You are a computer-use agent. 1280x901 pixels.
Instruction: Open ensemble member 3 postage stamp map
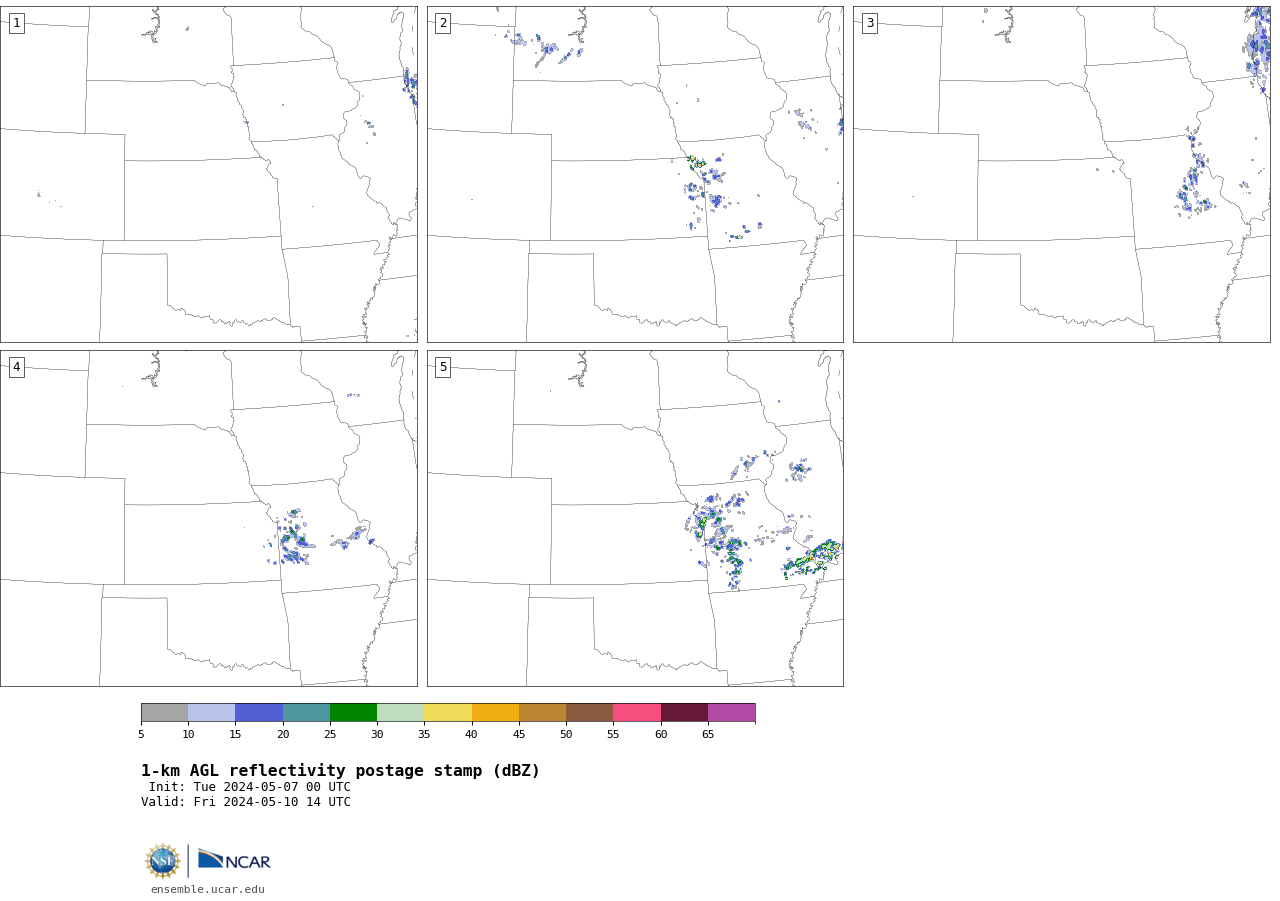coord(1061,174)
